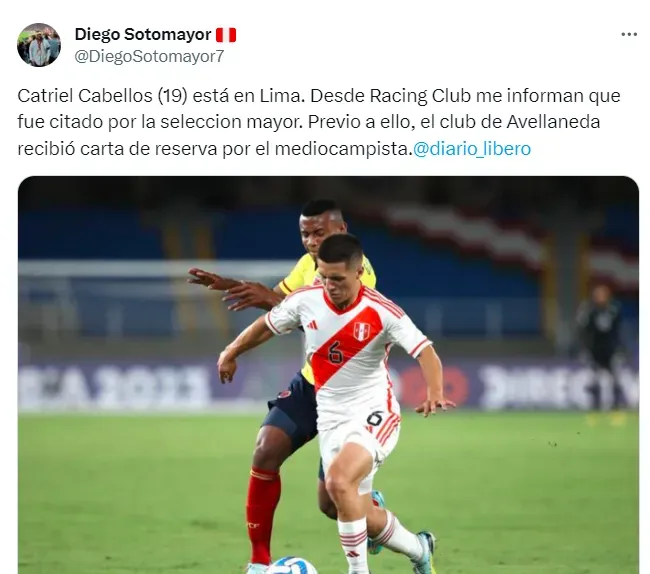
Task: Click the football at the photo's bottom edge
Action: click(x=286, y=566)
